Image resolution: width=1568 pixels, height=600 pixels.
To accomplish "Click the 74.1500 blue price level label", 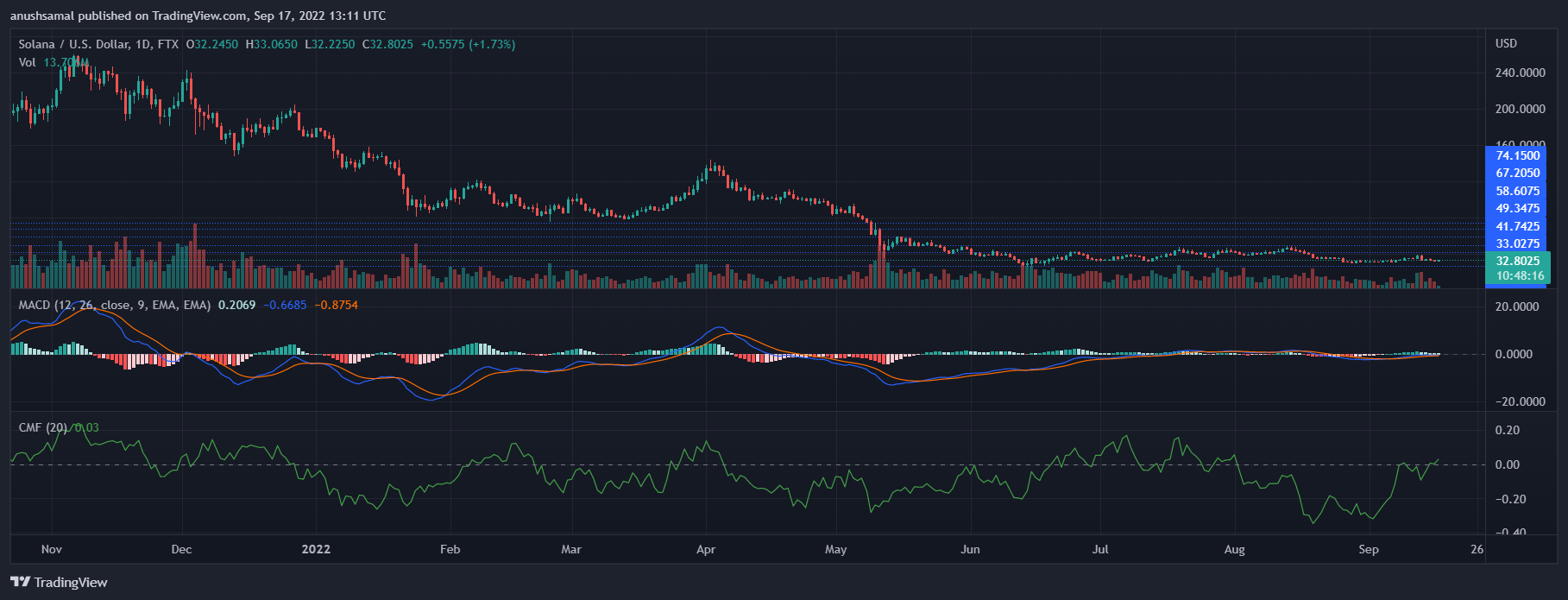I will tap(1517, 155).
